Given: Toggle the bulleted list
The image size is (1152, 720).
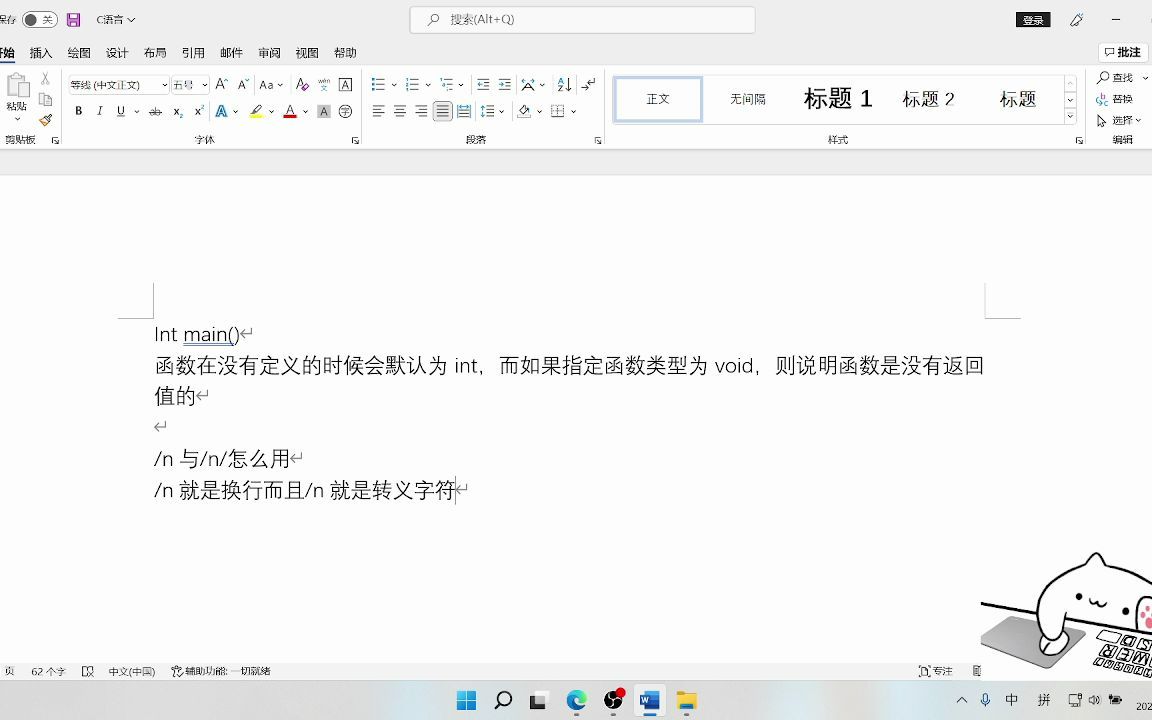Looking at the screenshot, I should [x=378, y=85].
